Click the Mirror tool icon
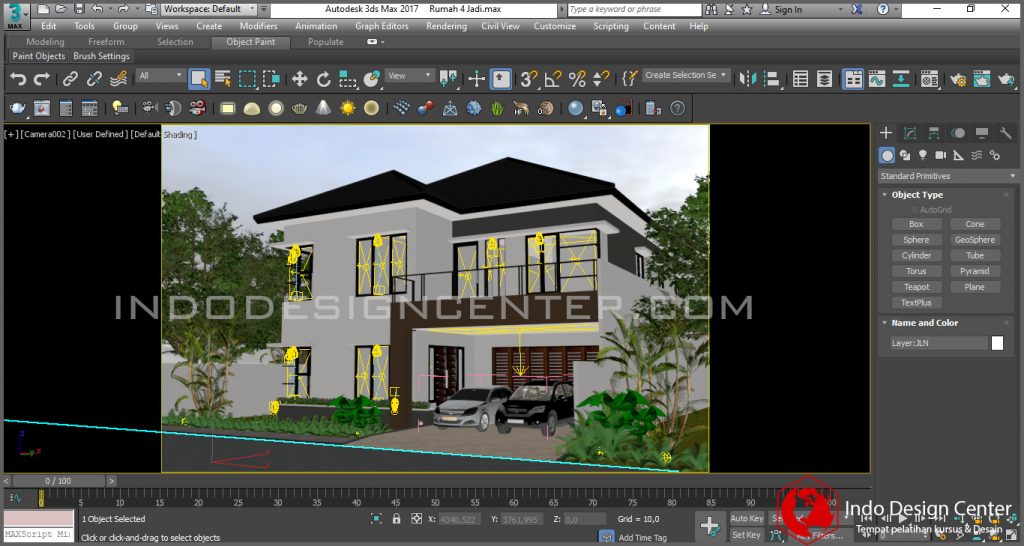 (747, 79)
